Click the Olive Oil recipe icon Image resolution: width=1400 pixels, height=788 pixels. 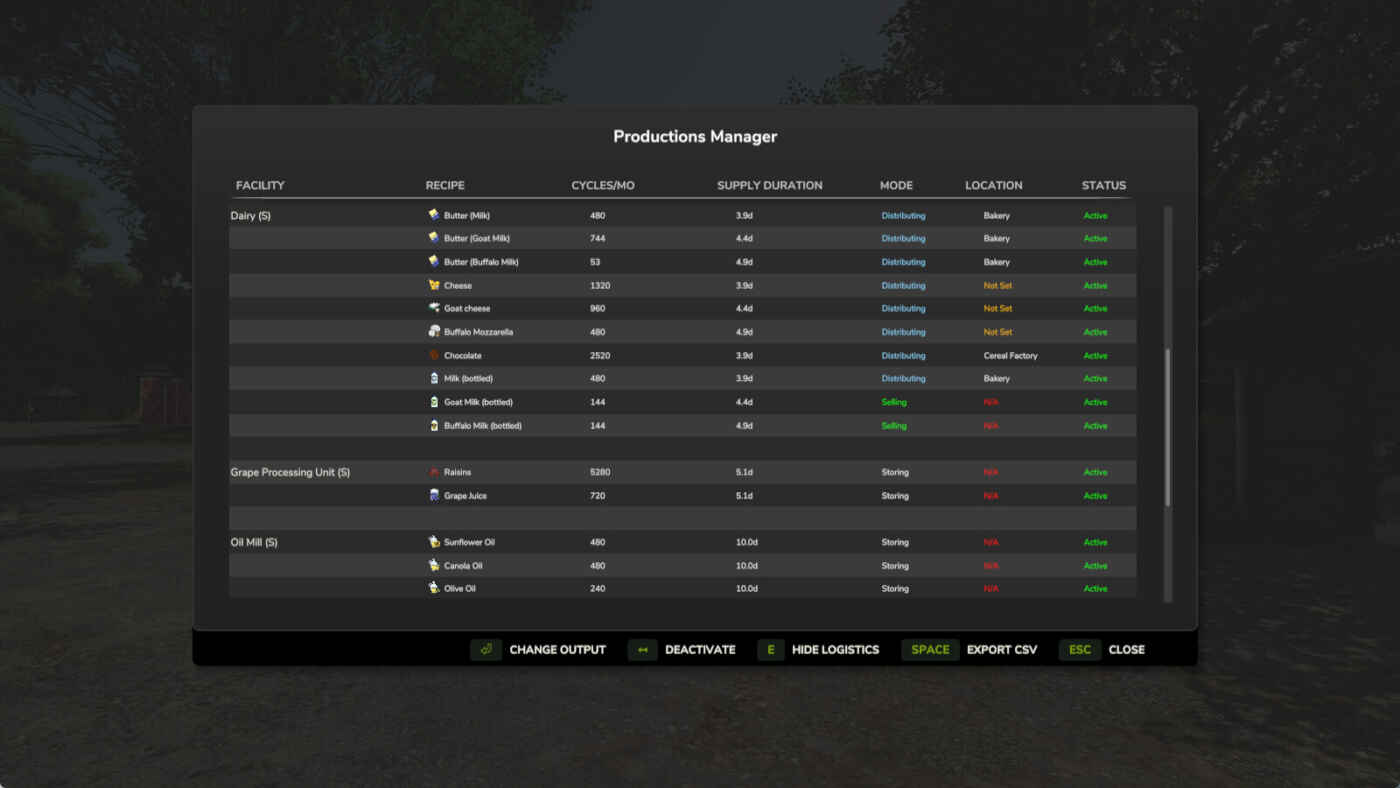point(434,588)
